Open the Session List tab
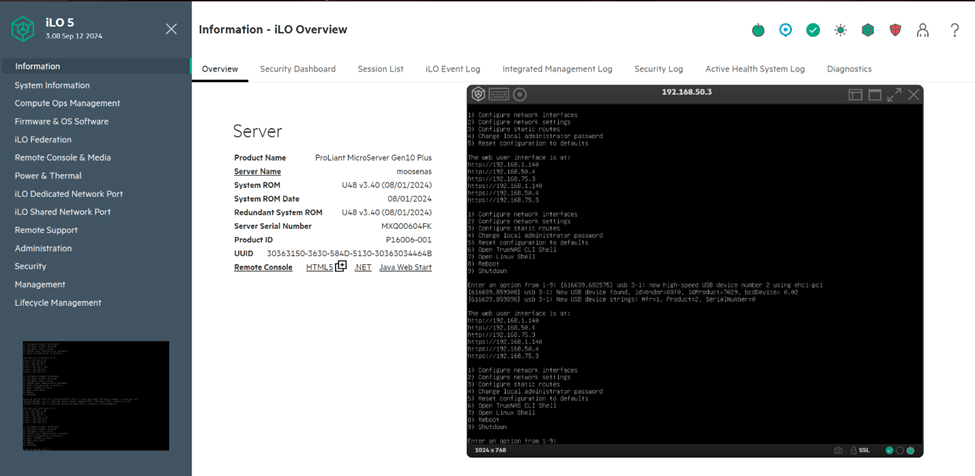 (381, 69)
